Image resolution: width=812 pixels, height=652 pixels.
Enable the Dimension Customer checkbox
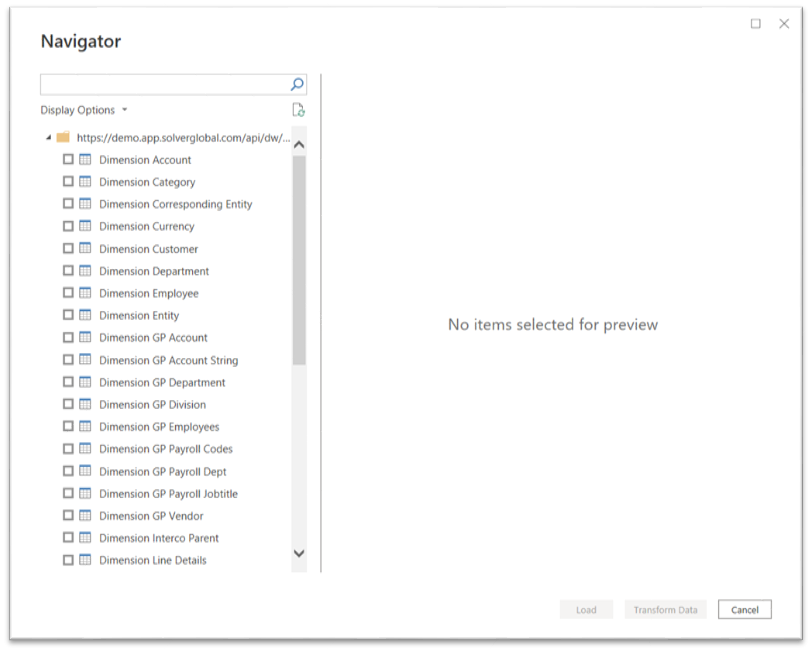(68, 249)
